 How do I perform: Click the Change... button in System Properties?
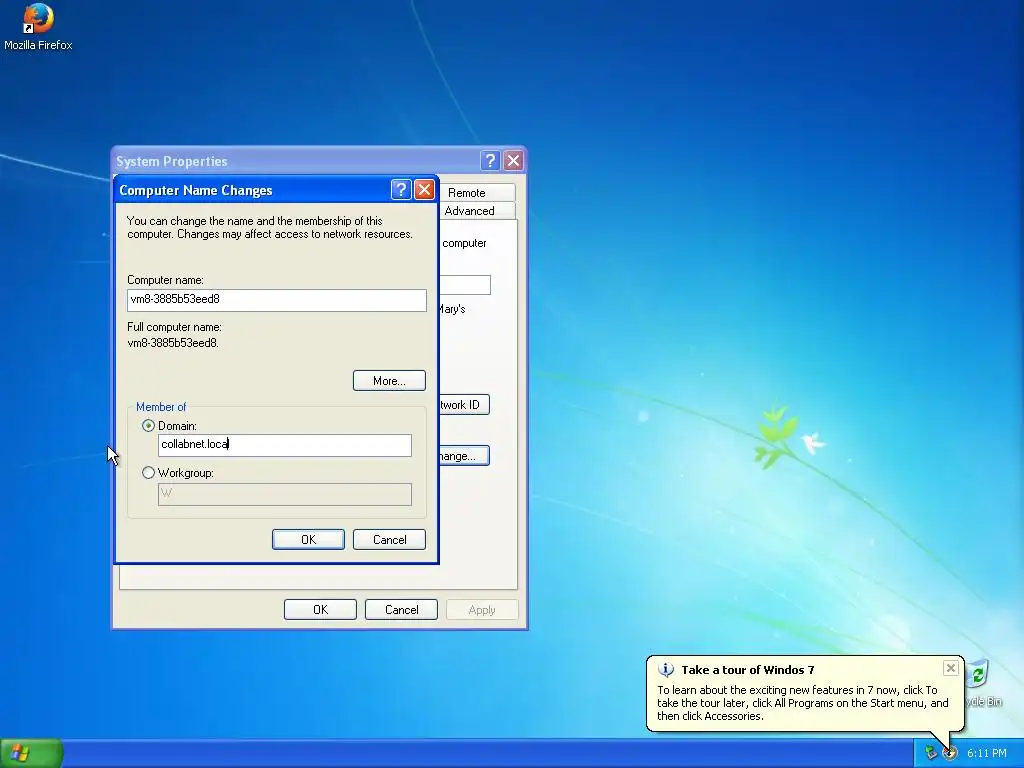click(x=464, y=456)
